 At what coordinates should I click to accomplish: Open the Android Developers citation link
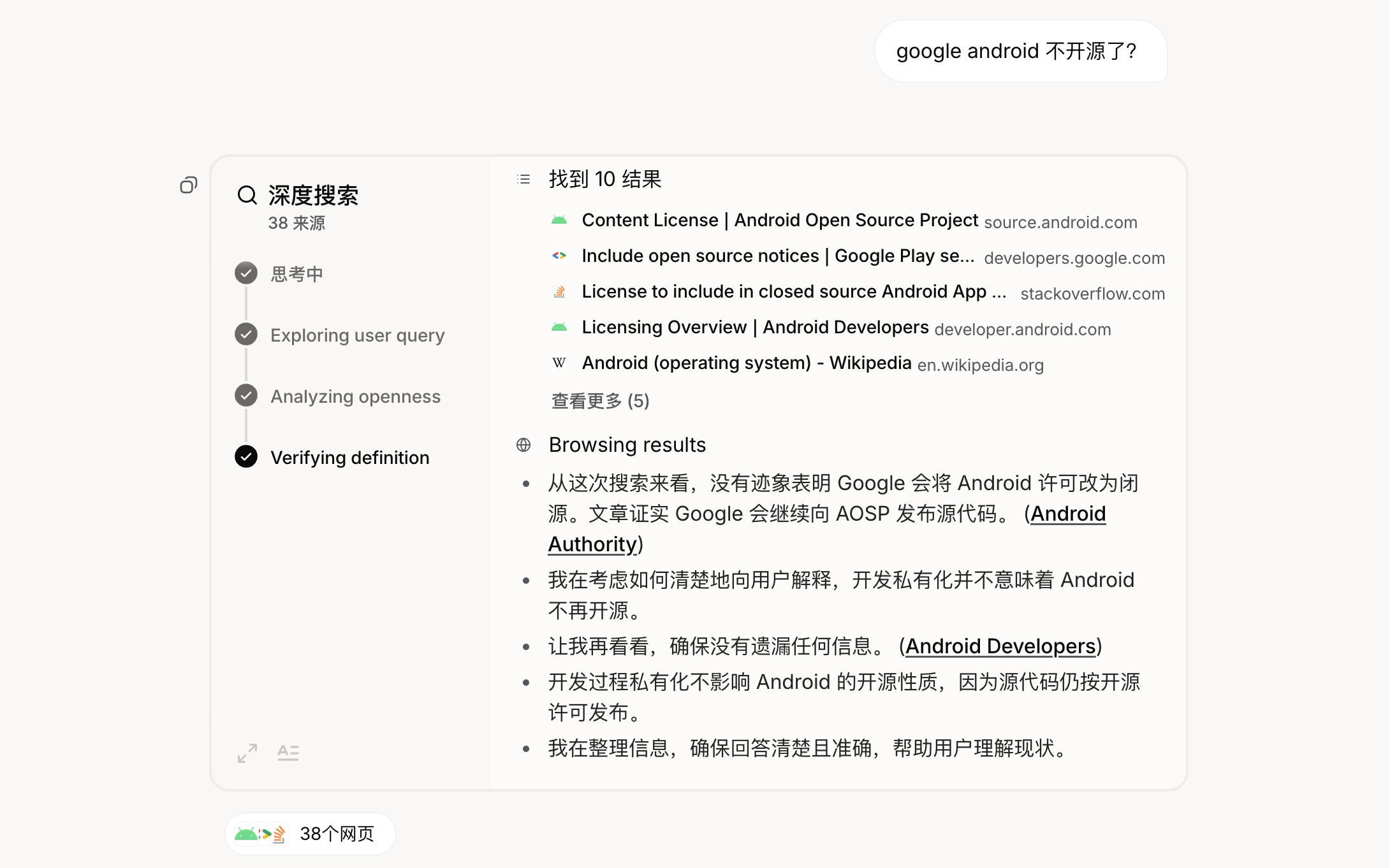tap(1000, 646)
